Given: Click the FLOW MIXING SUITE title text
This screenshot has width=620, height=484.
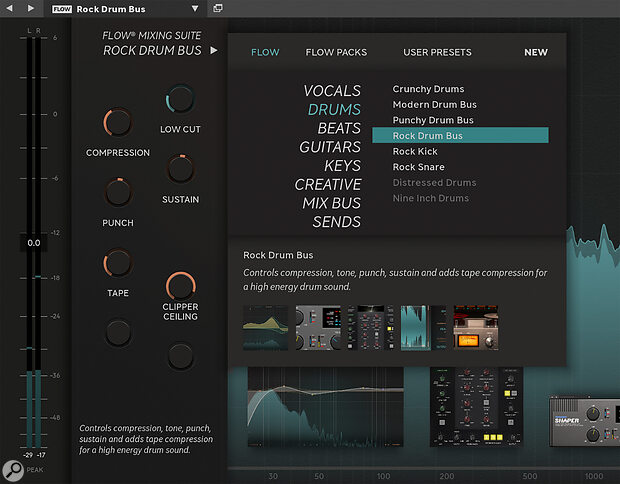Looking at the screenshot, I should pos(152,36).
